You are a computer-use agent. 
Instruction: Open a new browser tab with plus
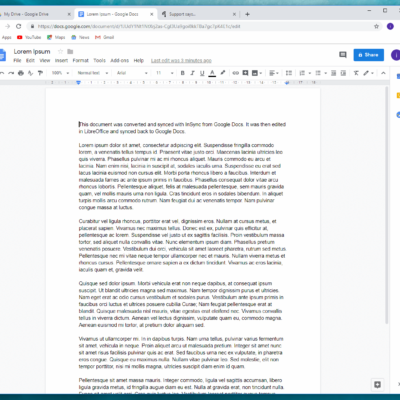point(247,14)
